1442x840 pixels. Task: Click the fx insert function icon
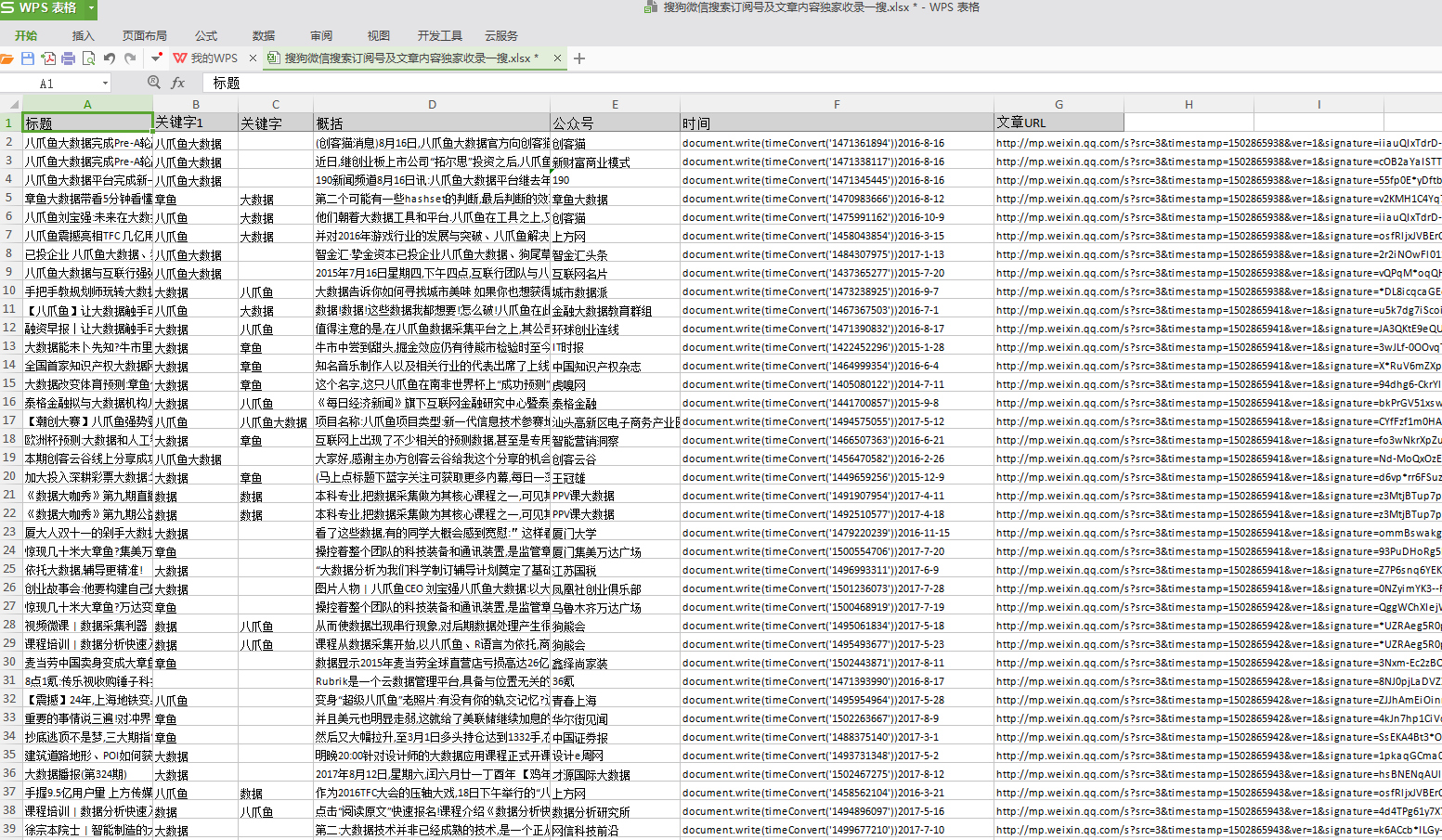(x=177, y=83)
